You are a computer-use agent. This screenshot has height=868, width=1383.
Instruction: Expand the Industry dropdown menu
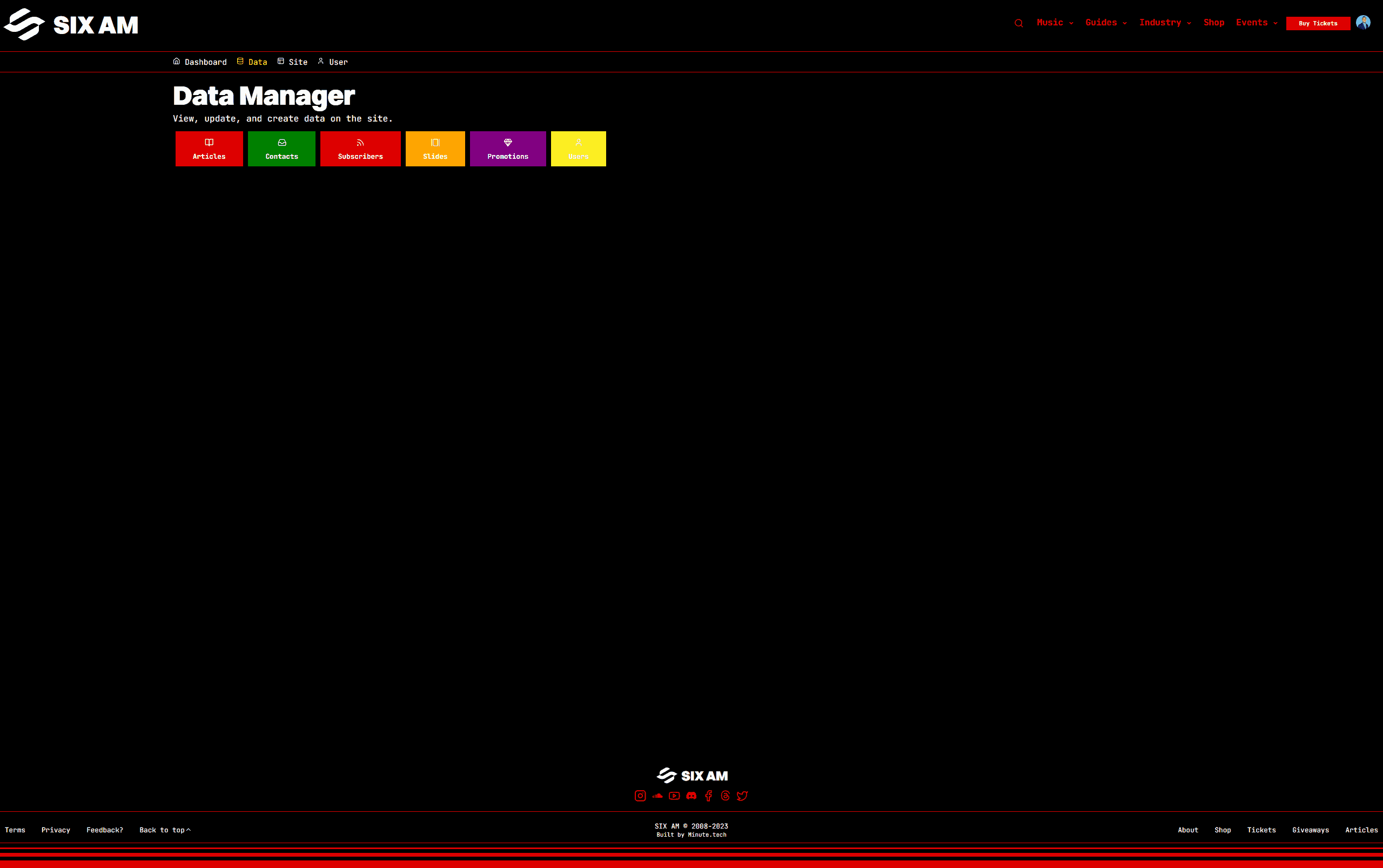click(1165, 22)
